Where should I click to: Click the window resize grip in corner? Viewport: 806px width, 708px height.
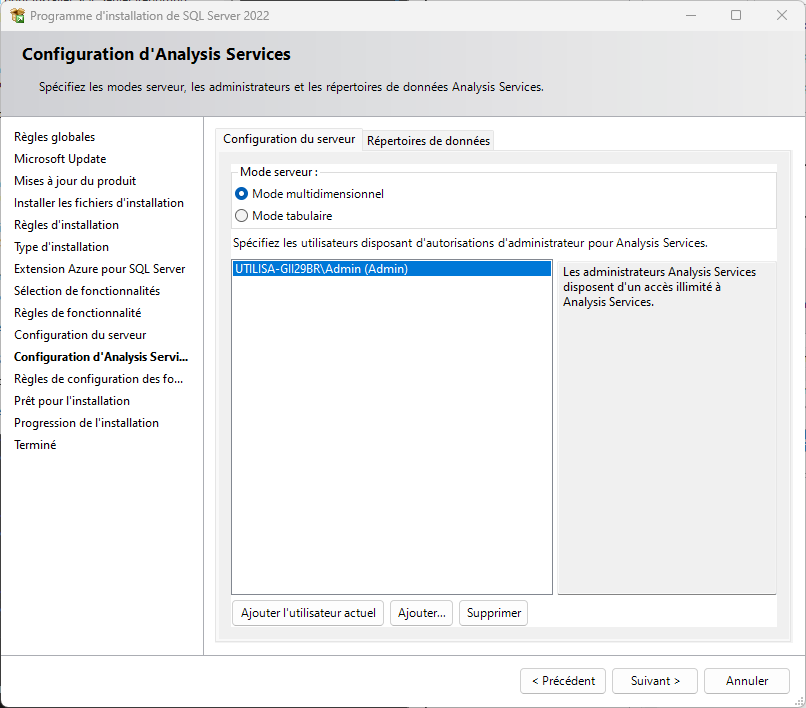pos(799,701)
